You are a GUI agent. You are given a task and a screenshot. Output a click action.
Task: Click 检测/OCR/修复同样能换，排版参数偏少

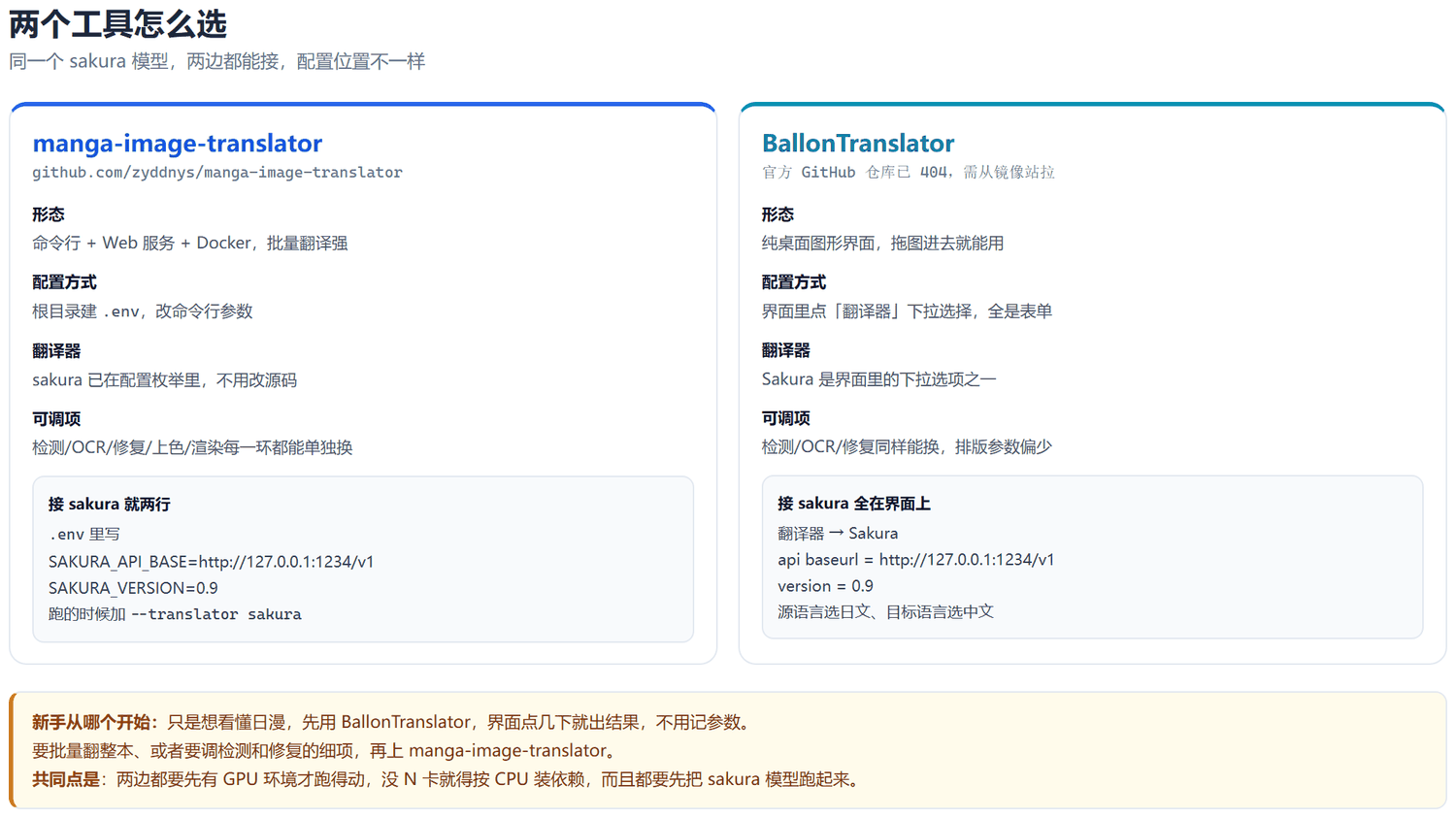(x=907, y=447)
